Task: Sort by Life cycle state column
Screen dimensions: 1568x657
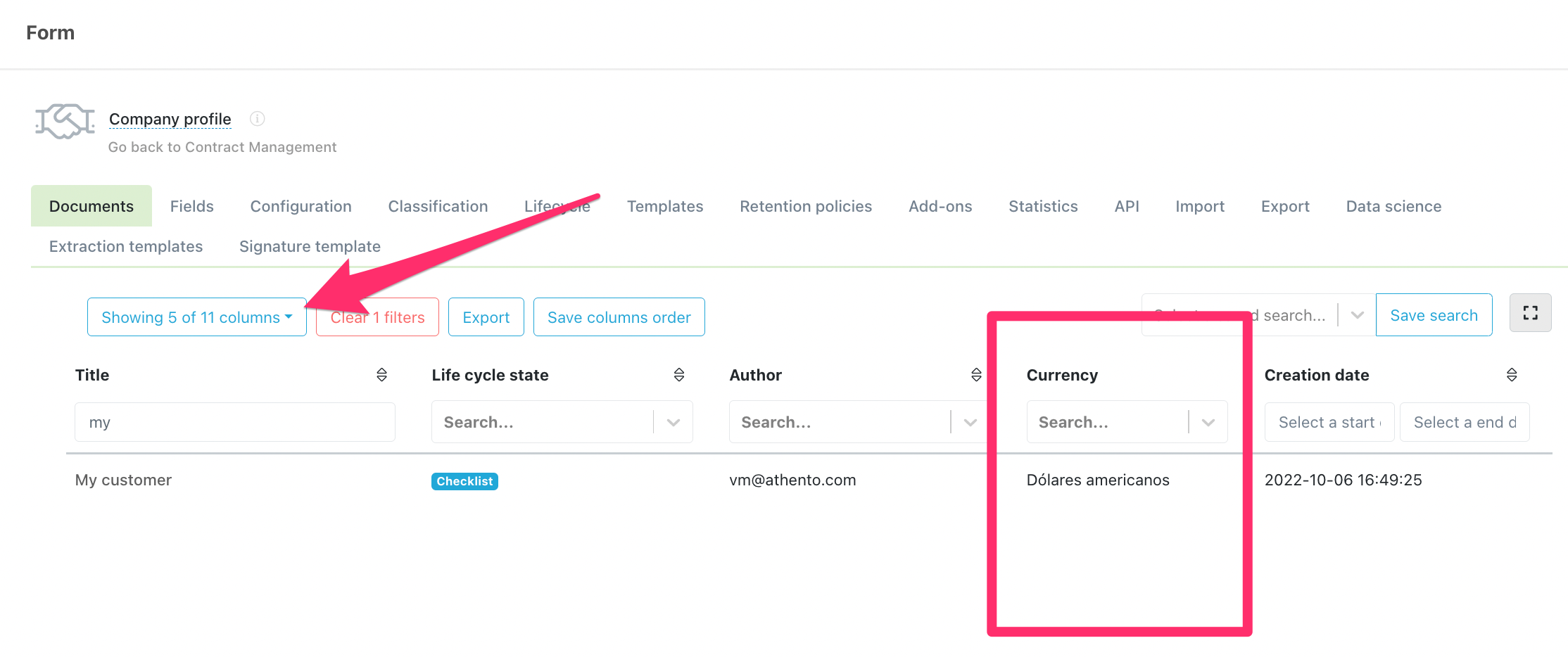Action: tap(678, 375)
